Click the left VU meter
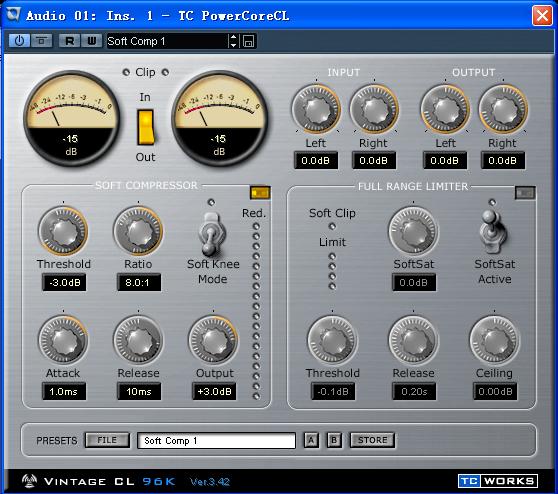 coord(71,118)
